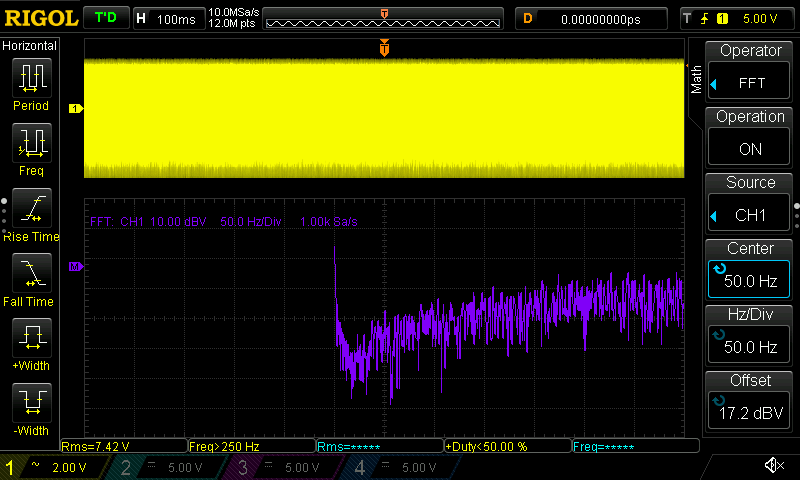Viewport: 800px width, 480px height.
Task: Select the Freq measurement icon
Action: click(x=30, y=143)
